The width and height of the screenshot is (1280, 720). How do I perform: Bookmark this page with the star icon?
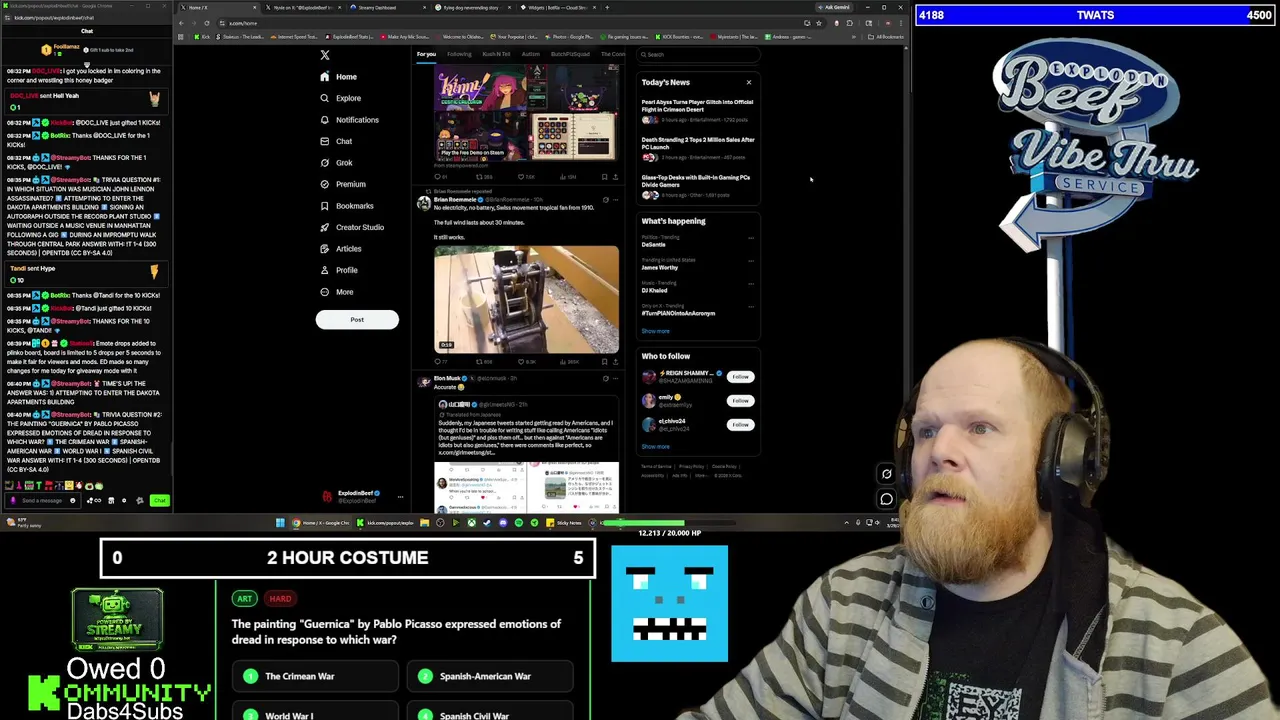tap(819, 23)
